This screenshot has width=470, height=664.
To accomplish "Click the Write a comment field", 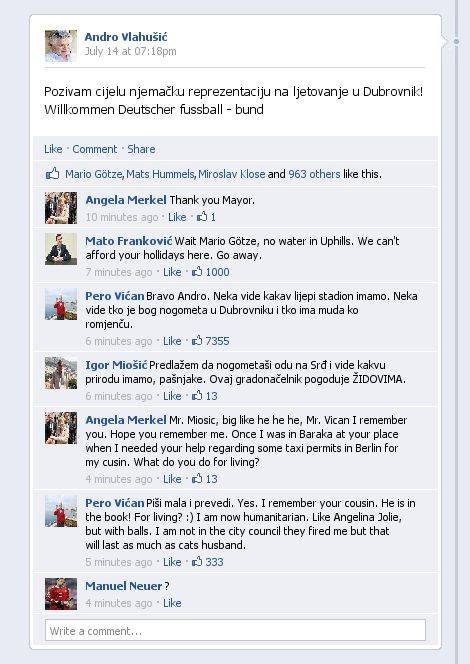I will click(x=235, y=631).
